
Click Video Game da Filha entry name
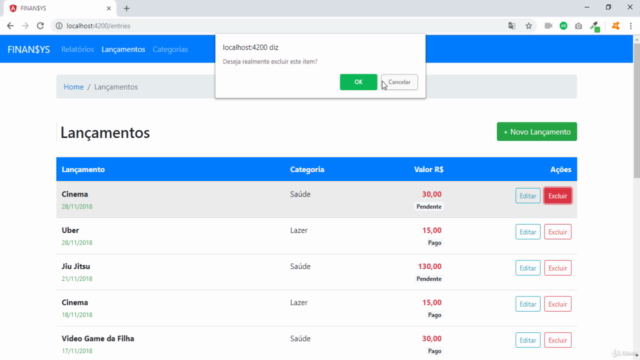(x=98, y=338)
